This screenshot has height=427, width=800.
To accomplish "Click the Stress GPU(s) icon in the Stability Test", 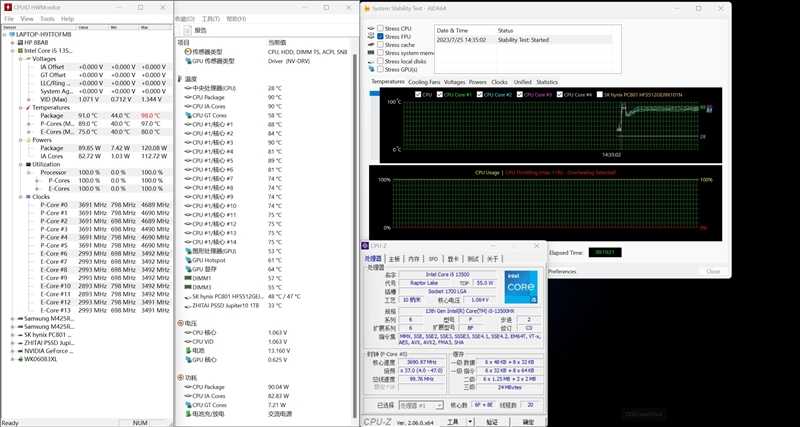I will [x=370, y=69].
